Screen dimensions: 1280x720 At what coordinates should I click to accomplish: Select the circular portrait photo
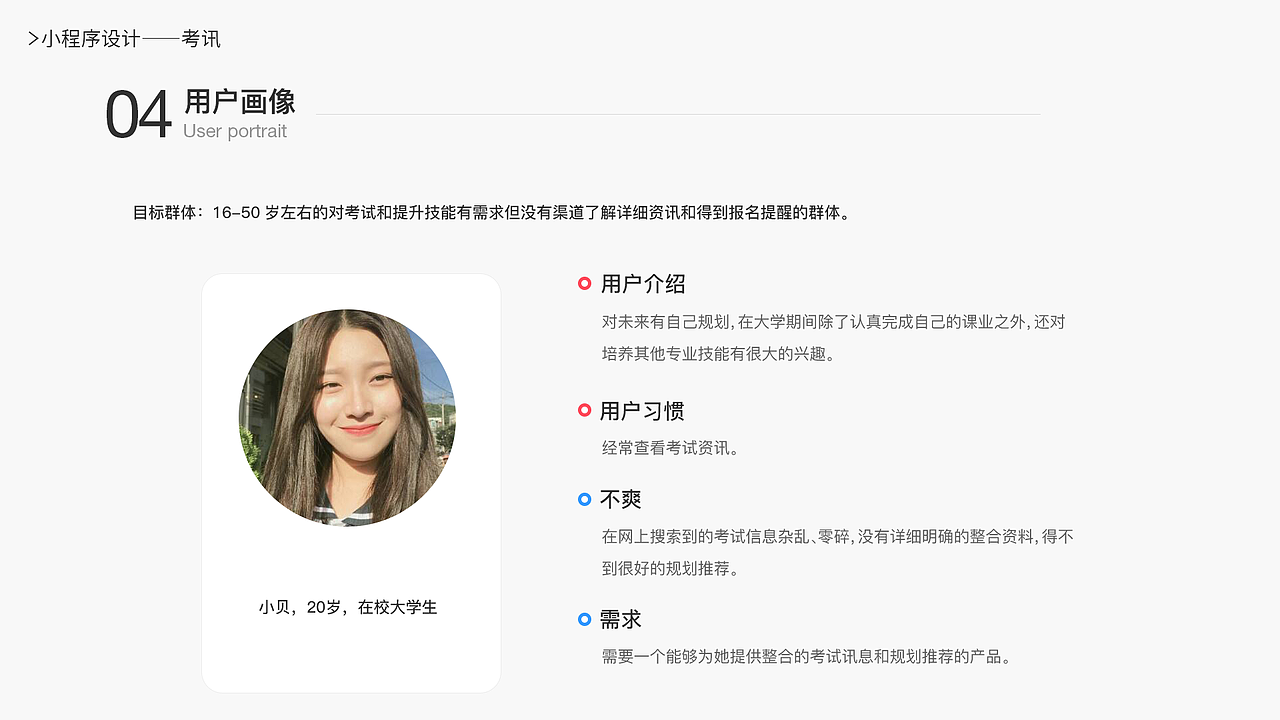[347, 418]
